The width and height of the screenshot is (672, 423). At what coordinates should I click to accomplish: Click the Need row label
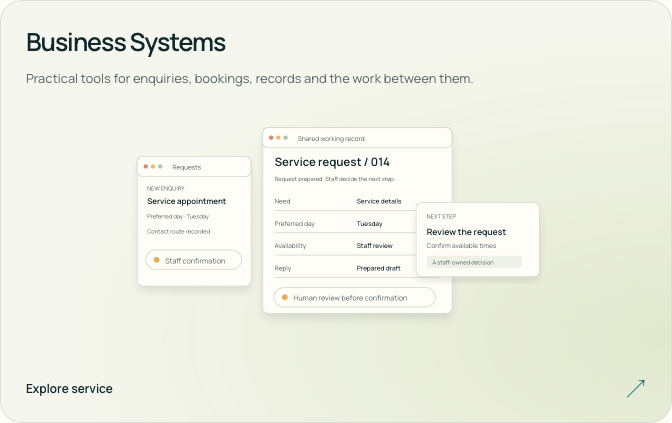(282, 201)
